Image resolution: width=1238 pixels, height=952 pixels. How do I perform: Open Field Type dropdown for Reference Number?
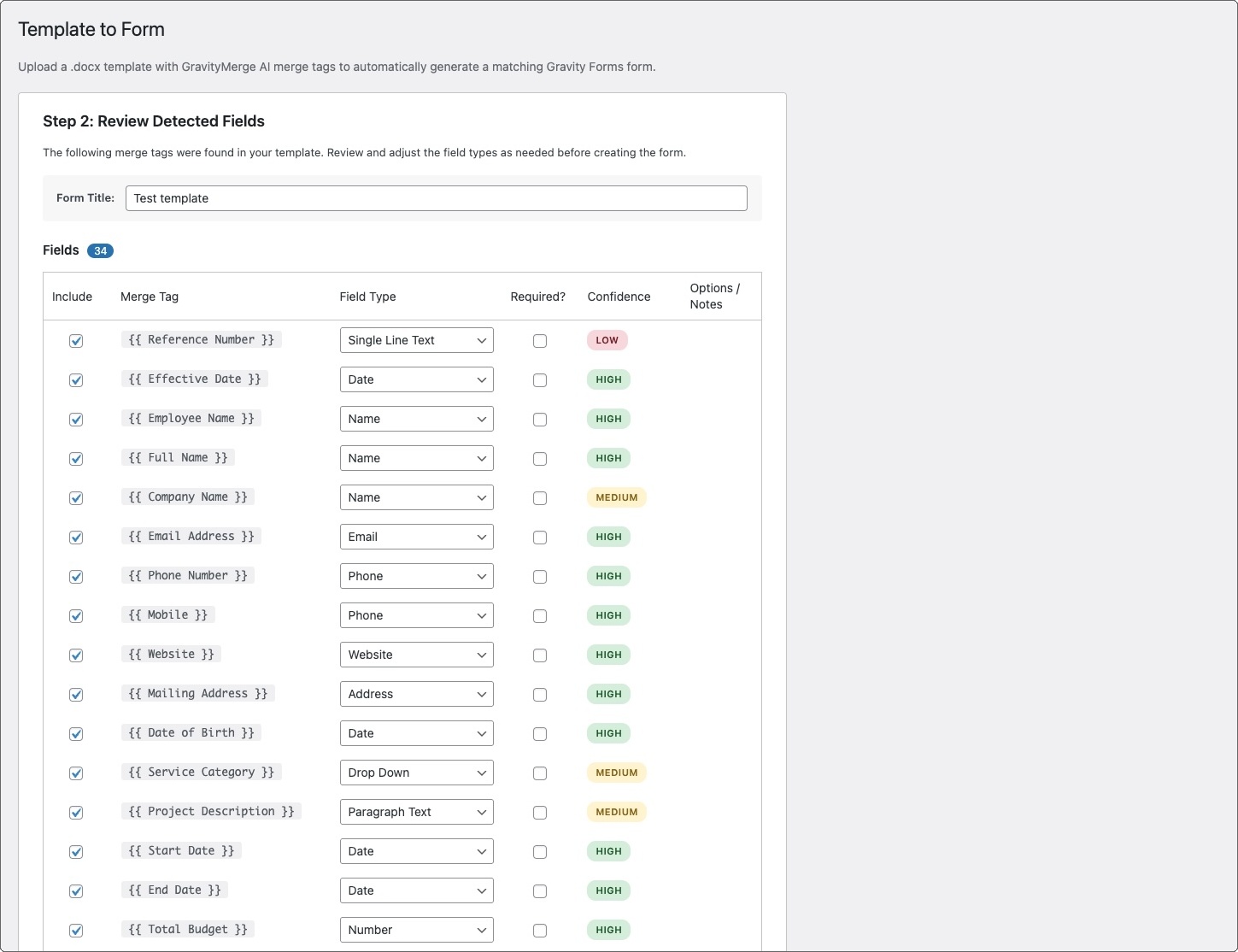tap(416, 340)
